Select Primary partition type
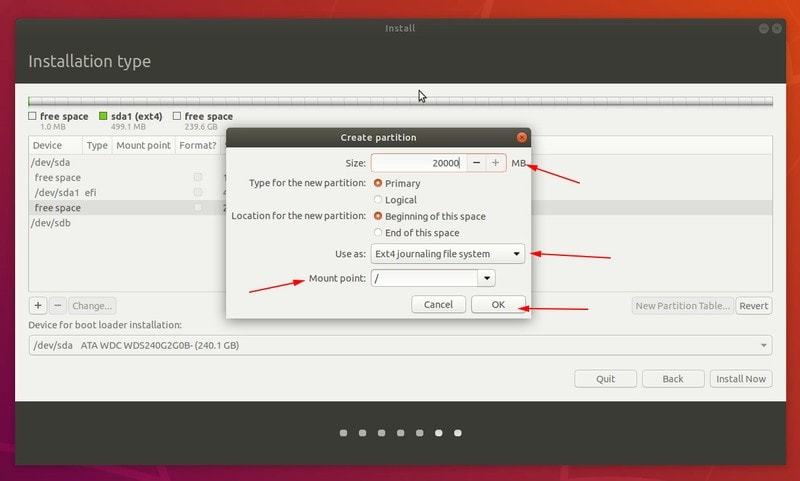The image size is (800, 481). 378,184
